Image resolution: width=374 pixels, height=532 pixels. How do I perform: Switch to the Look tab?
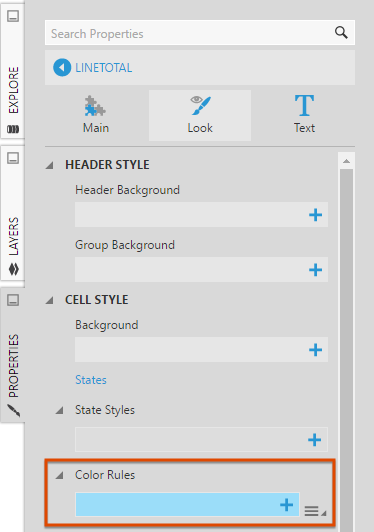click(200, 115)
